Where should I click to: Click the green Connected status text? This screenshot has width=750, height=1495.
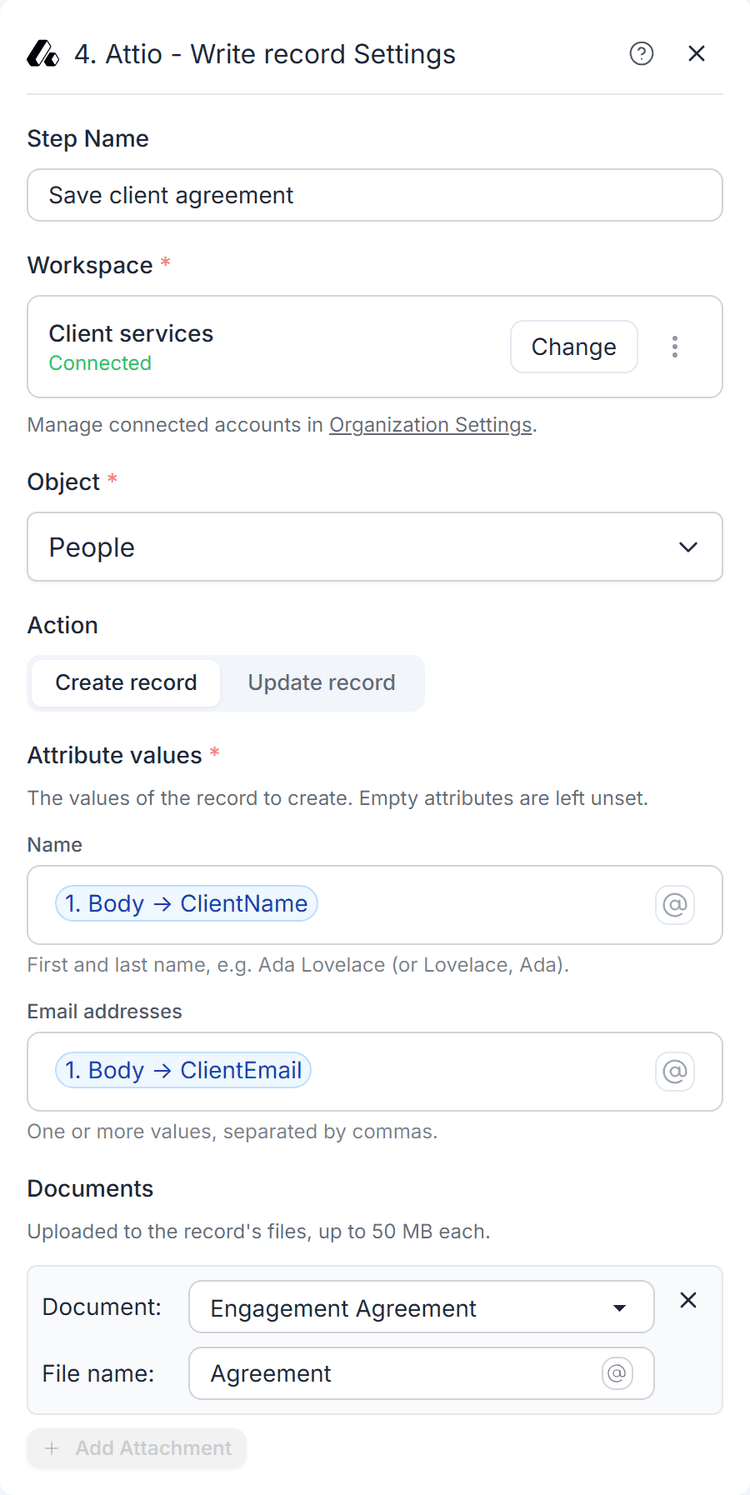(x=100, y=363)
